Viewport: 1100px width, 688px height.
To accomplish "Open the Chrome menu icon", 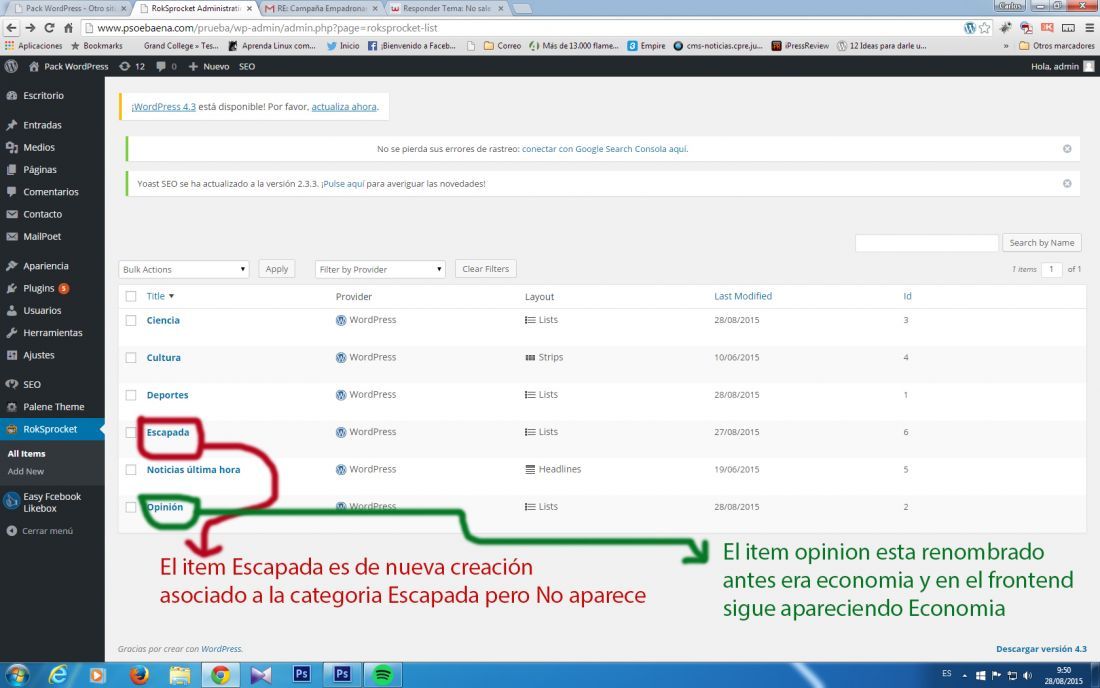I will point(1089,28).
